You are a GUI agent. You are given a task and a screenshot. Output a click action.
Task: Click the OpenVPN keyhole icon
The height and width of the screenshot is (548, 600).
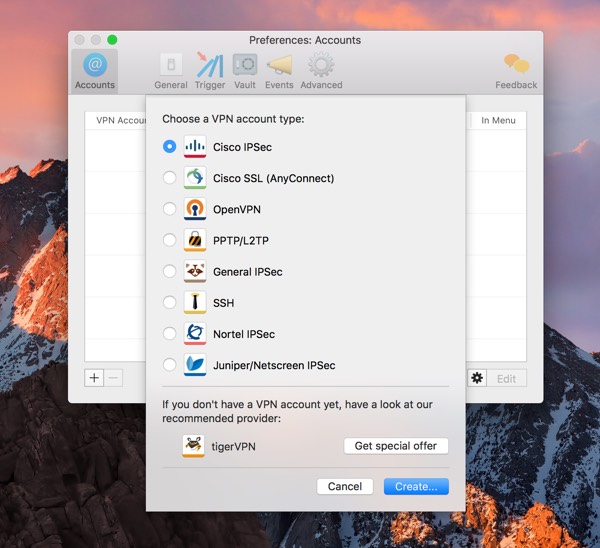point(195,209)
